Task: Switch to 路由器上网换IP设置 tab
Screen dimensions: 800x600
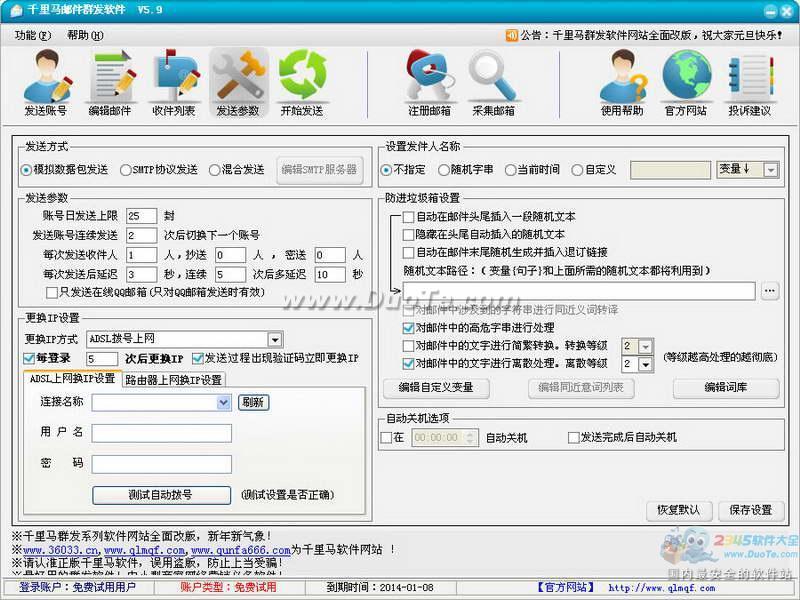Action: [x=173, y=380]
